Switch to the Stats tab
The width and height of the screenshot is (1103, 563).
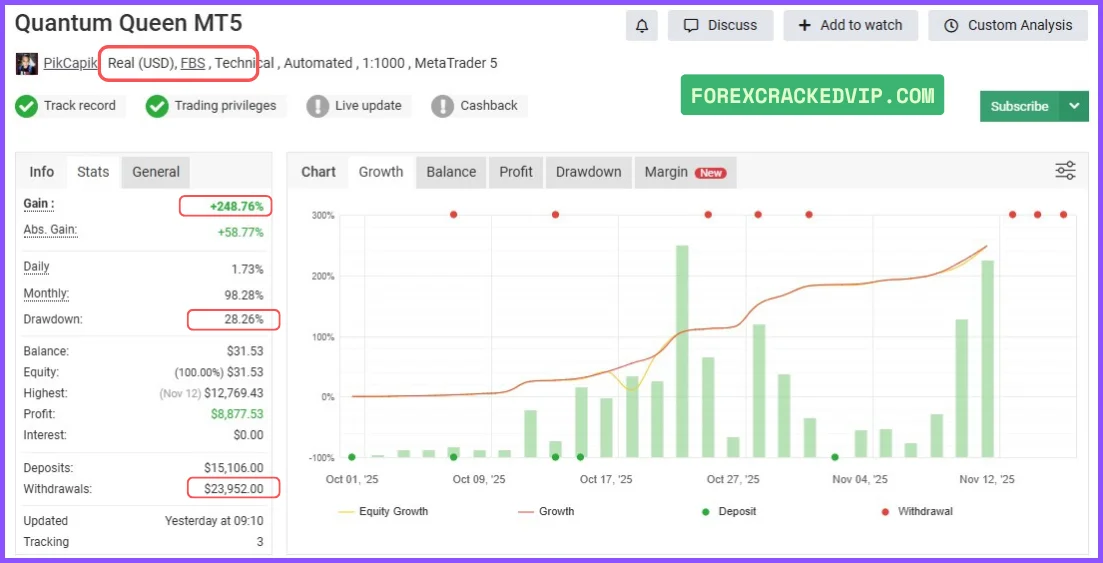click(93, 172)
